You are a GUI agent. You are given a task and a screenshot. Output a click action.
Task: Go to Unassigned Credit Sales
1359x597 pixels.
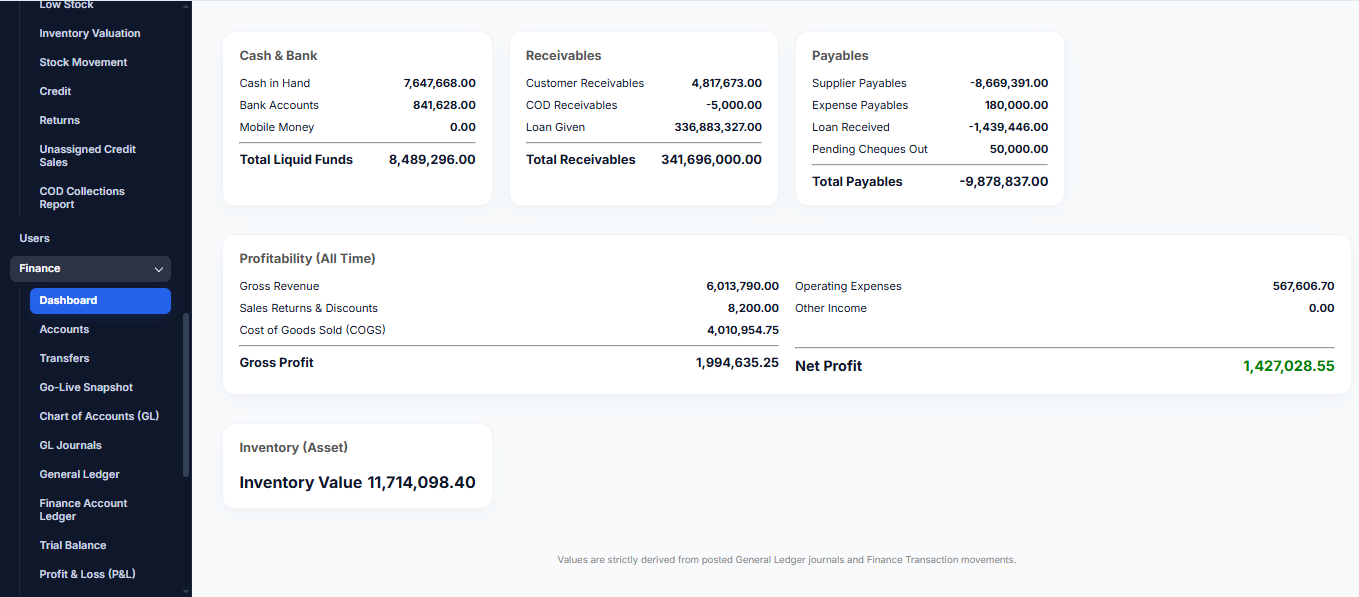tap(87, 155)
